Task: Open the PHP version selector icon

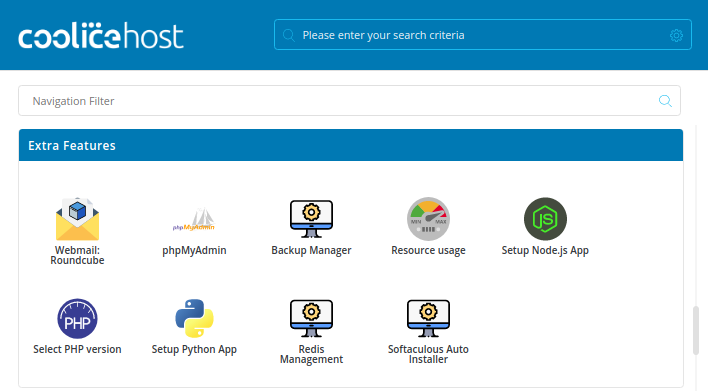Action: point(77,318)
